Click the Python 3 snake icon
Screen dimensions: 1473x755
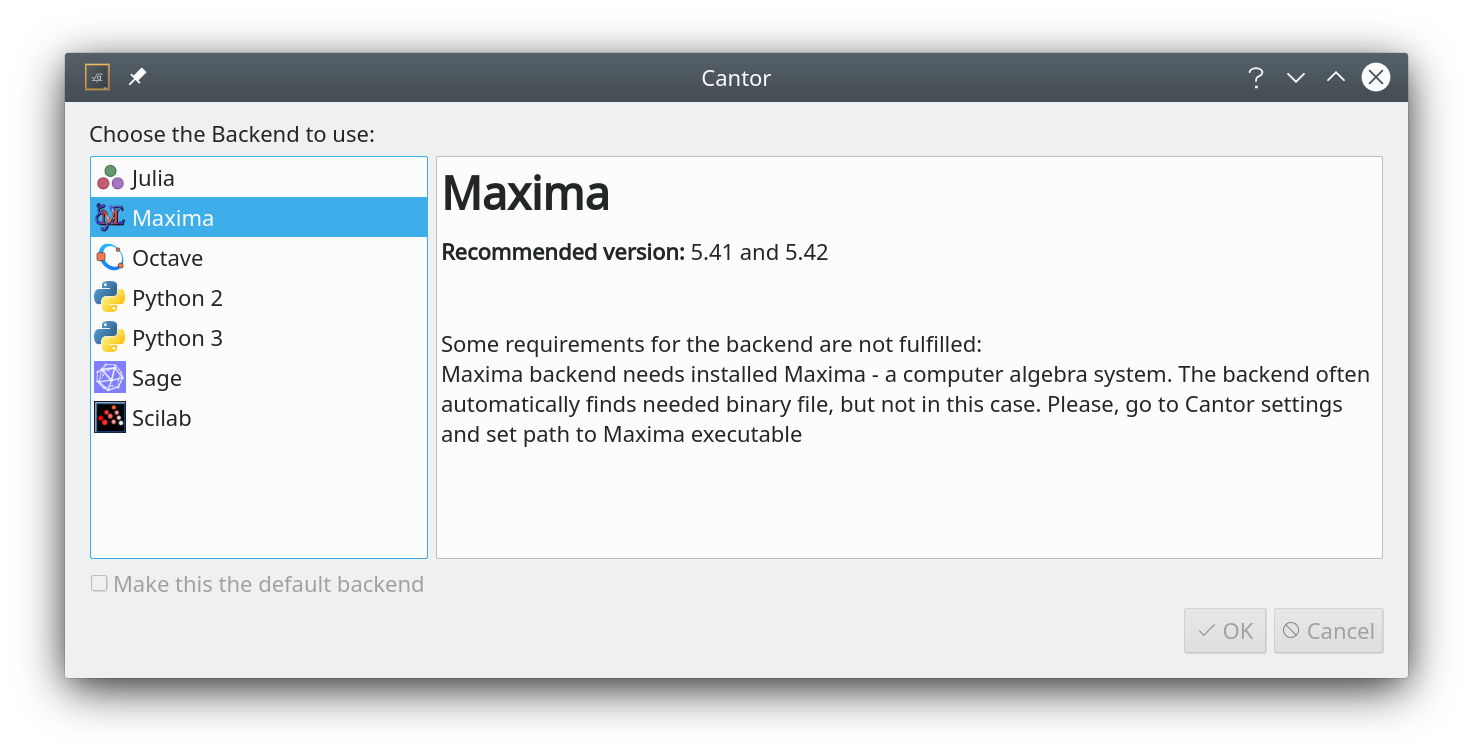coord(110,337)
